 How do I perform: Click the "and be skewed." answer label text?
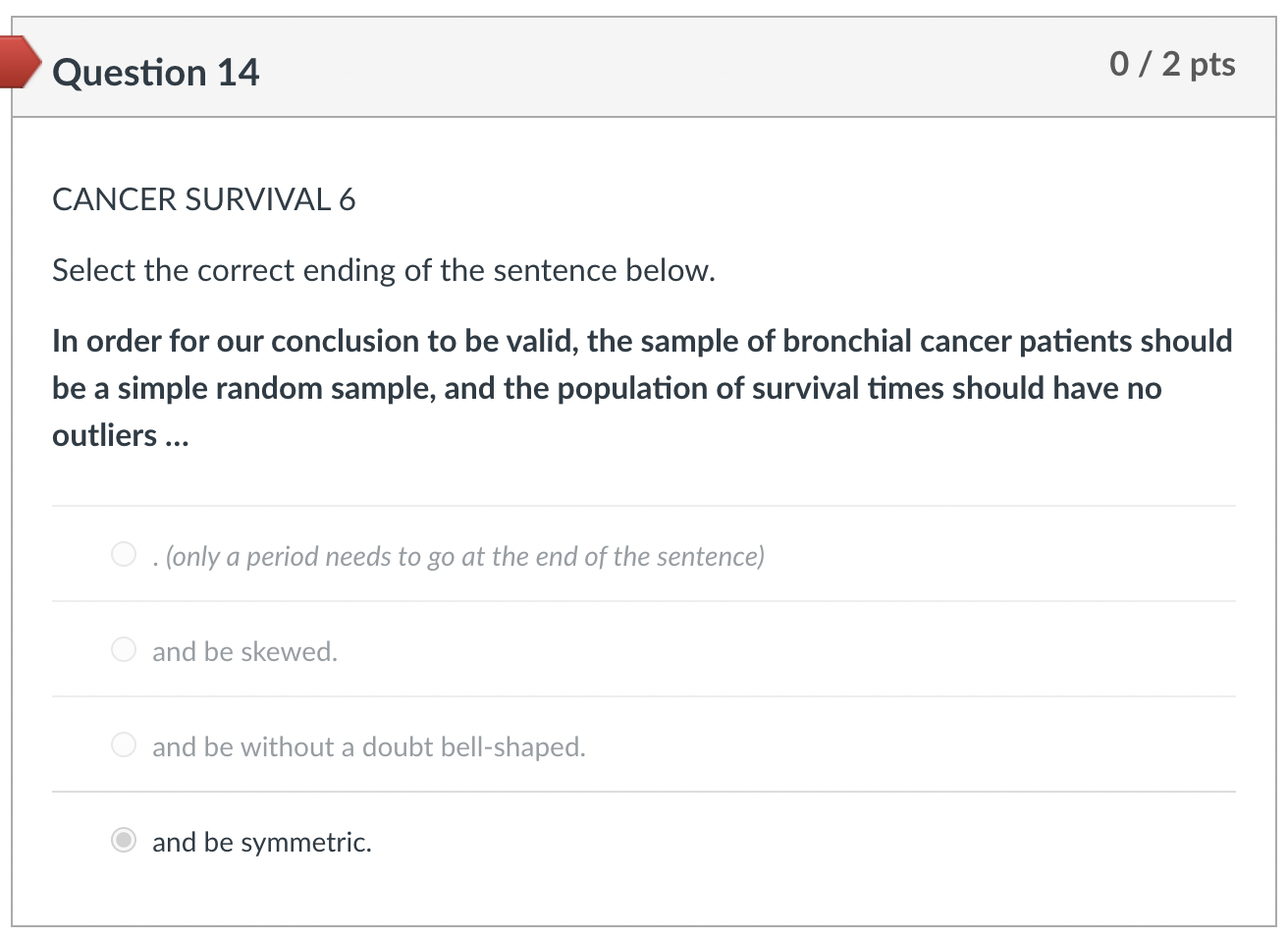(x=244, y=652)
